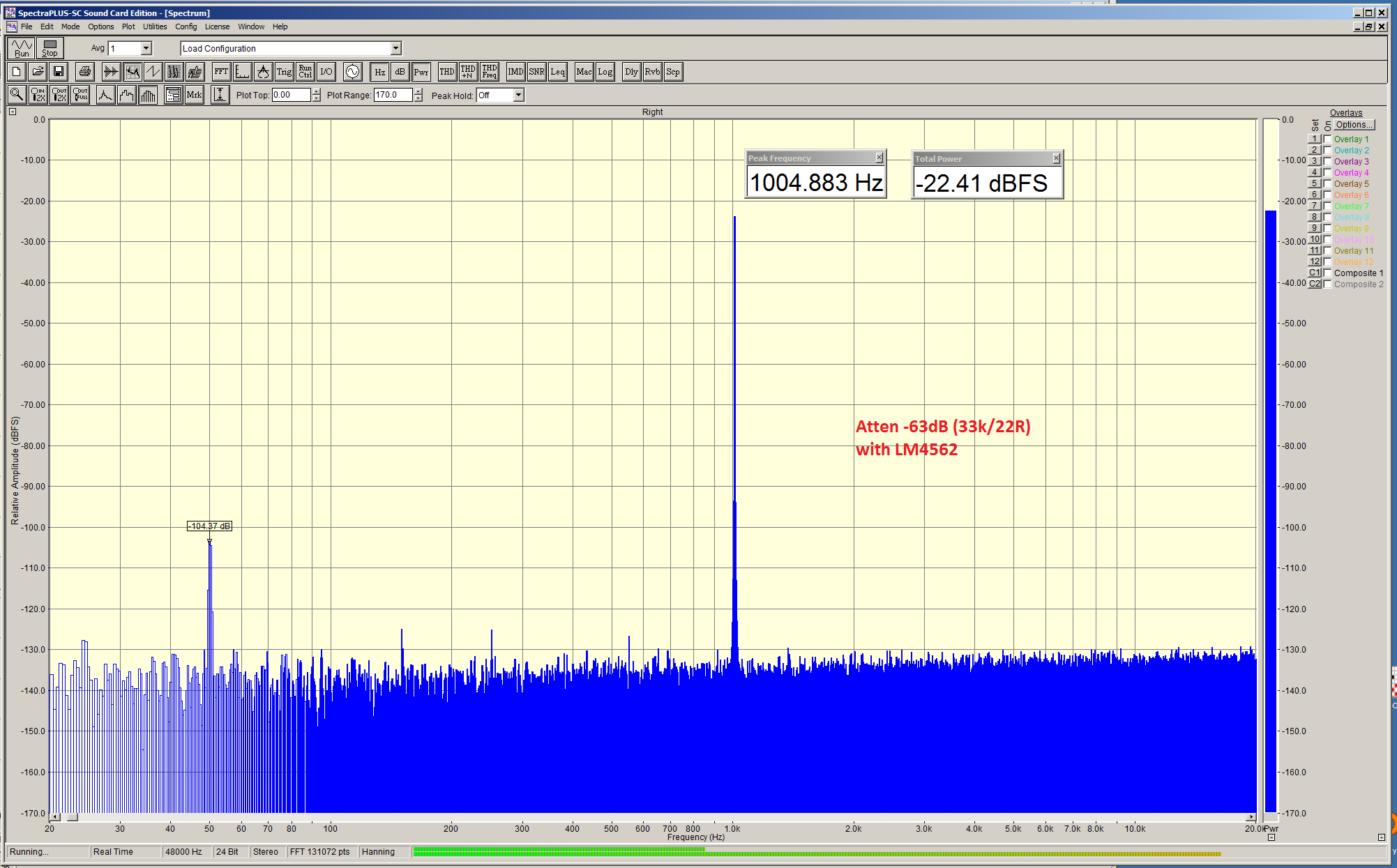Click the overlays Options... button
This screenshot has height=868, width=1397.
pos(1354,125)
